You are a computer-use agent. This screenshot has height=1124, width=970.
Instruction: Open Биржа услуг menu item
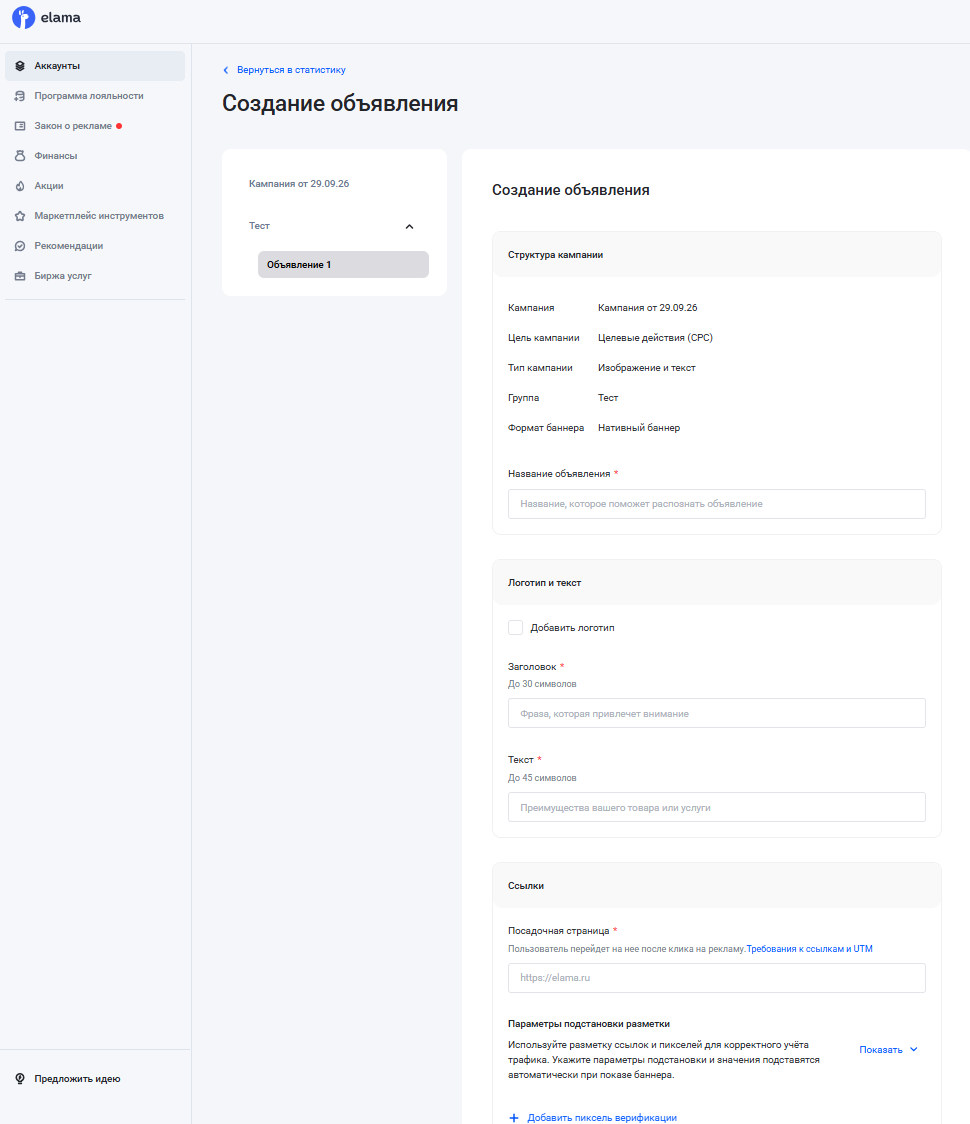[95, 277]
